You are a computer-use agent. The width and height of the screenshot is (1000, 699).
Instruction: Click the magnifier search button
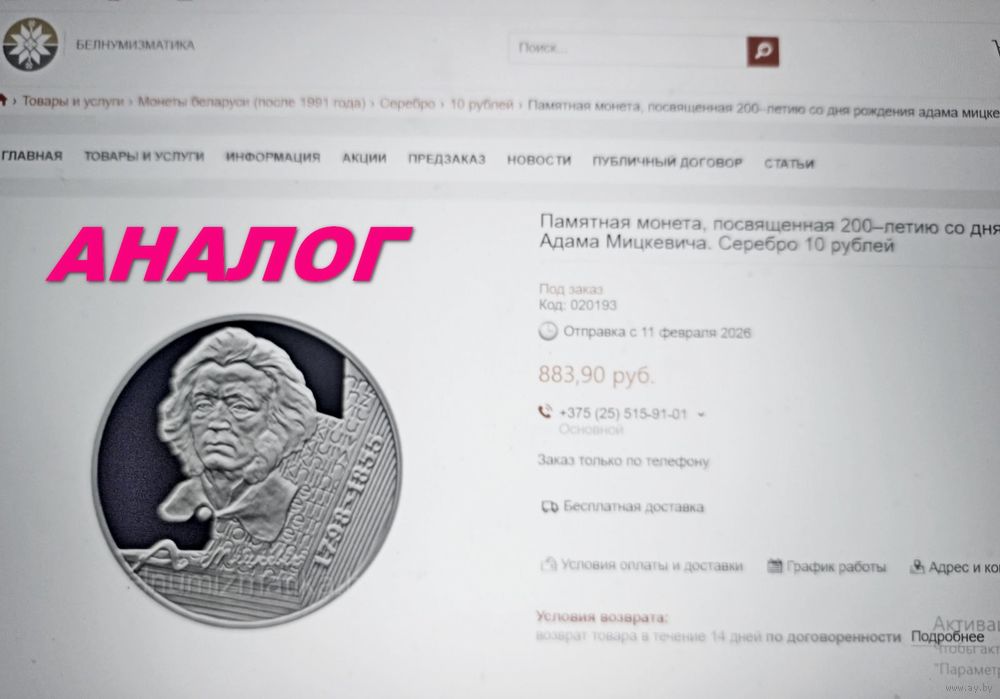click(763, 52)
